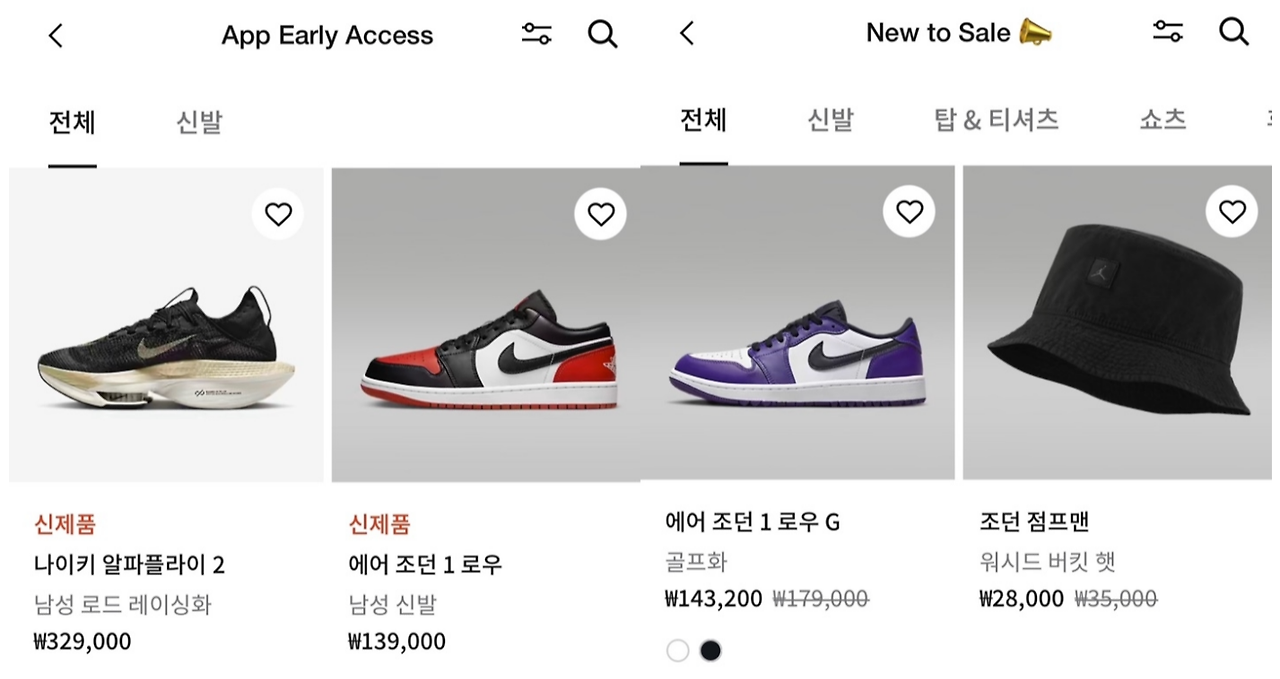Open search on New to Sale screen

[1234, 31]
